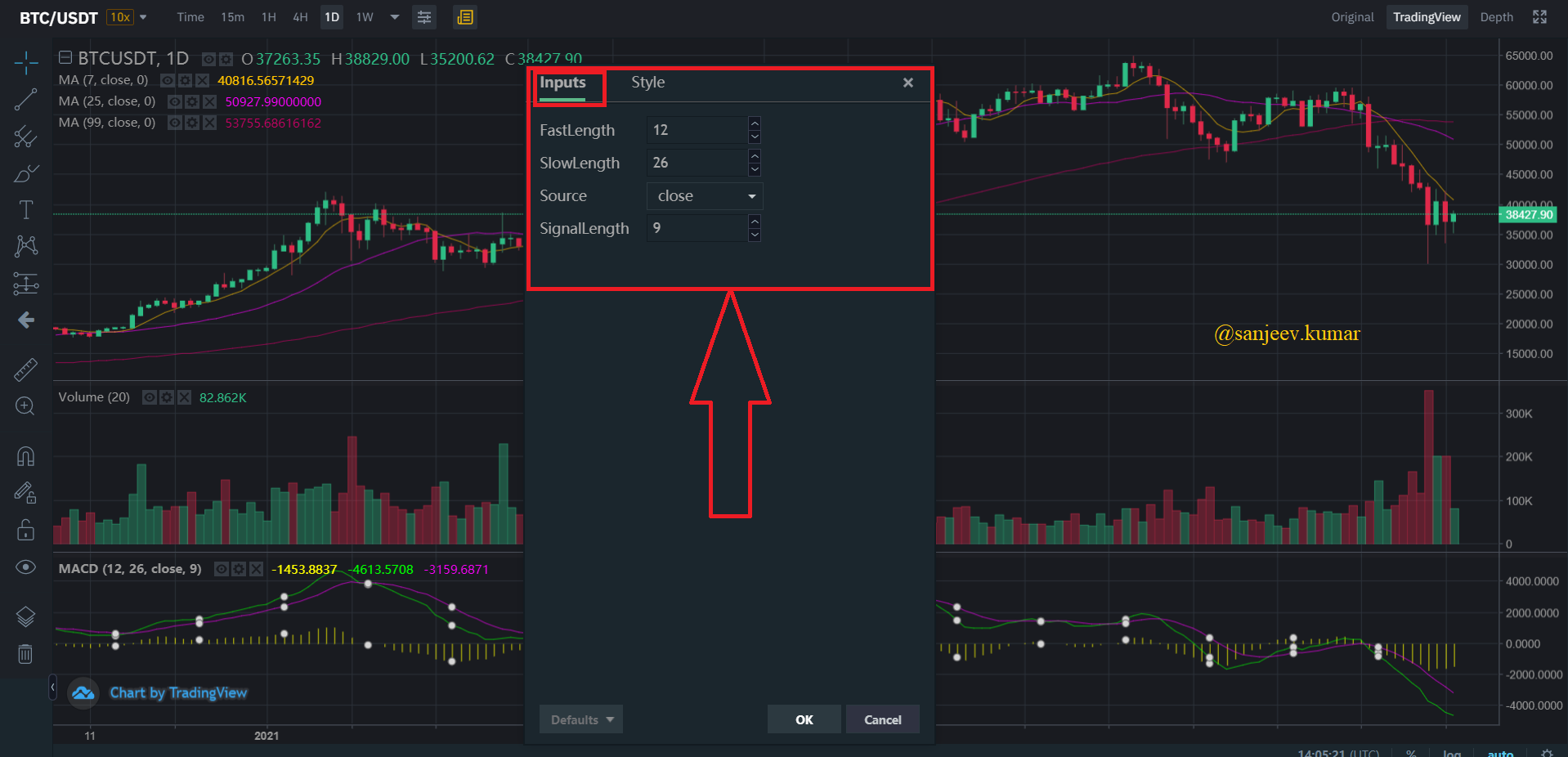Click the trash remove drawings icon
This screenshot has width=1568, height=757.
(x=25, y=654)
